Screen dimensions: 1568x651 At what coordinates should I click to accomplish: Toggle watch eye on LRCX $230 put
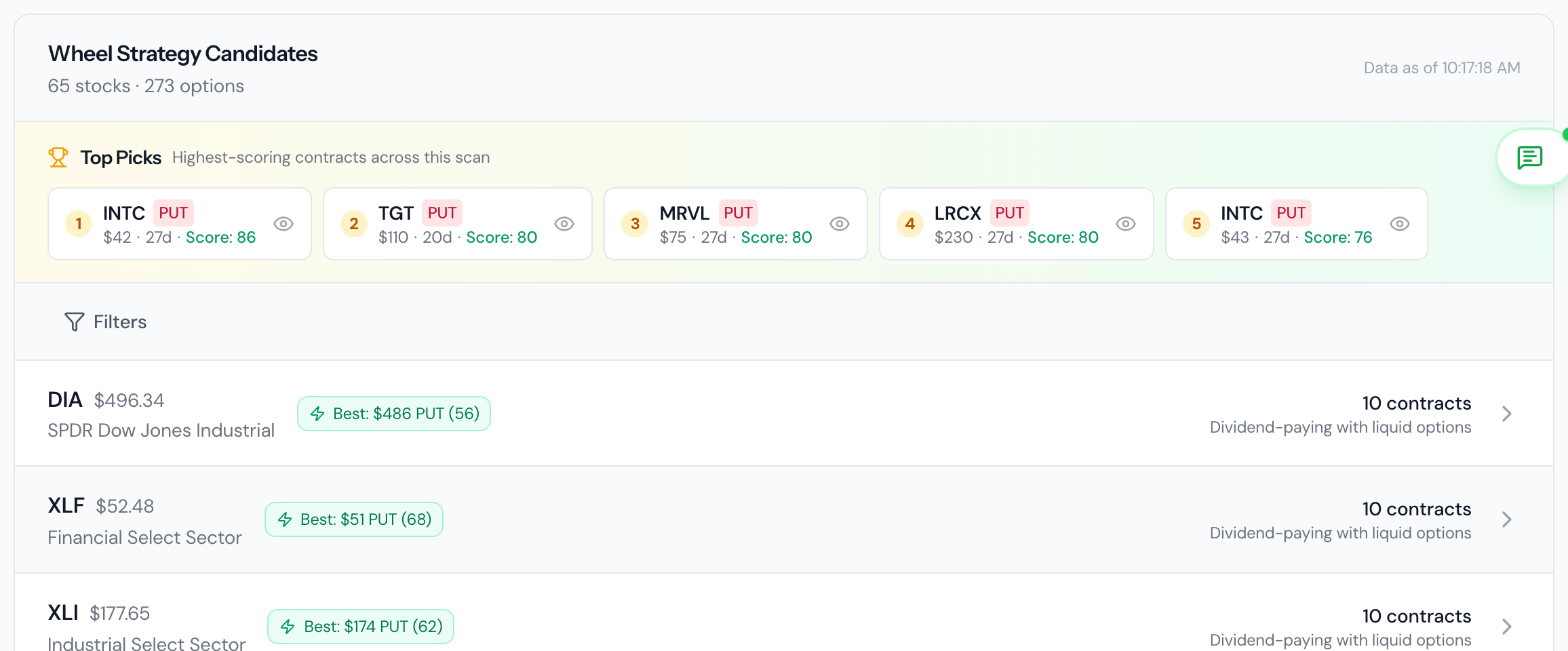(1126, 224)
